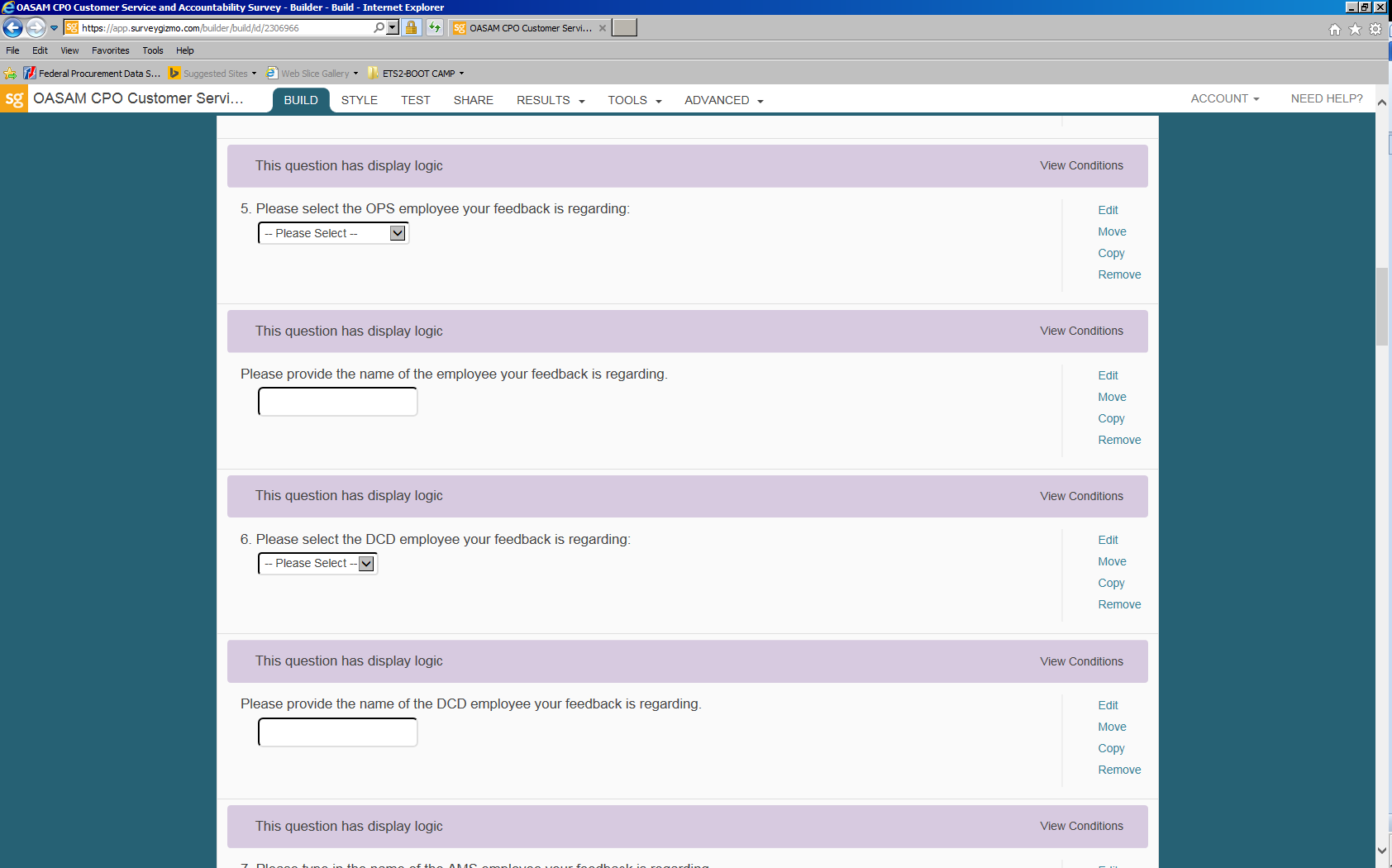Click the browser Back arrow button
Screen dimensions: 1392x868
click(x=12, y=27)
